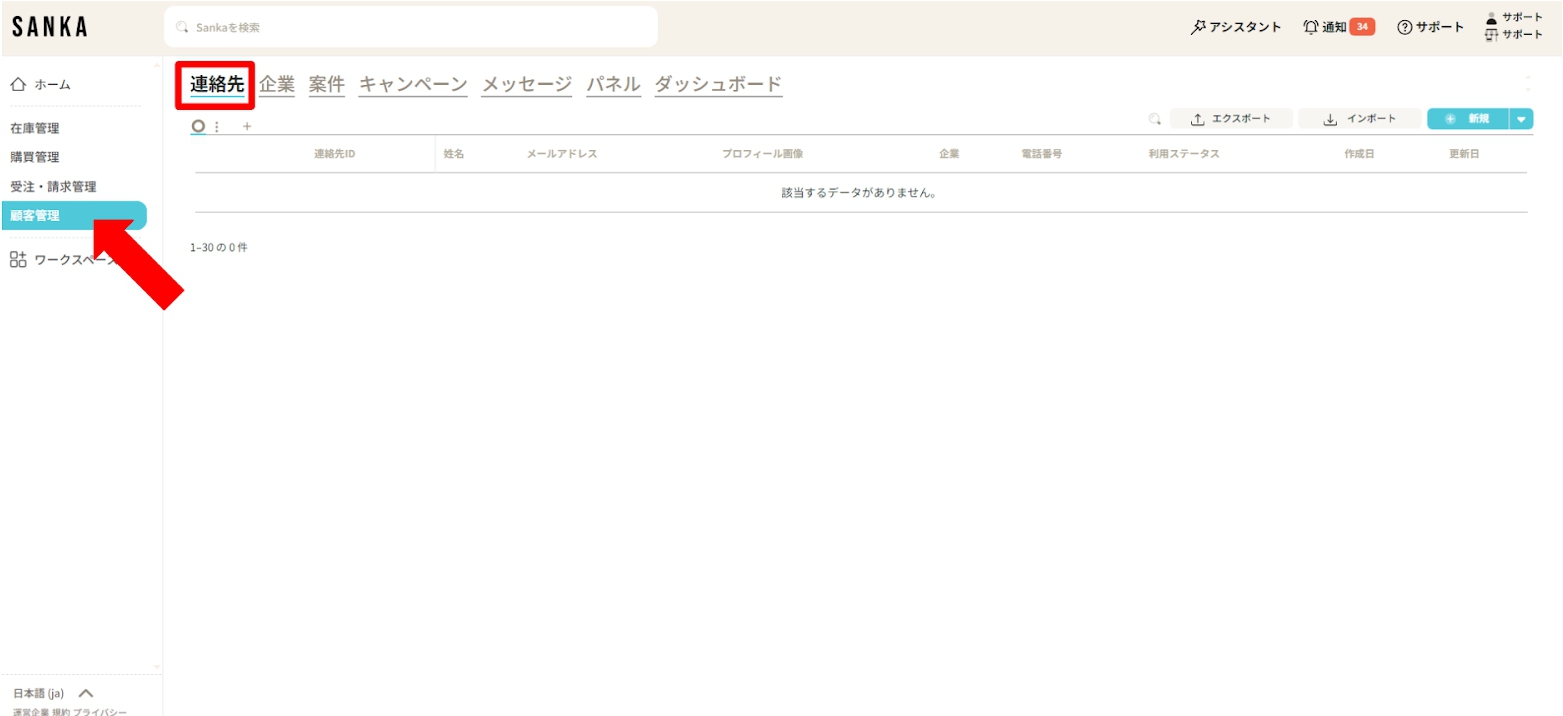This screenshot has width=1563, height=716.
Task: Open the three-dot view options menu
Action: [x=217, y=126]
